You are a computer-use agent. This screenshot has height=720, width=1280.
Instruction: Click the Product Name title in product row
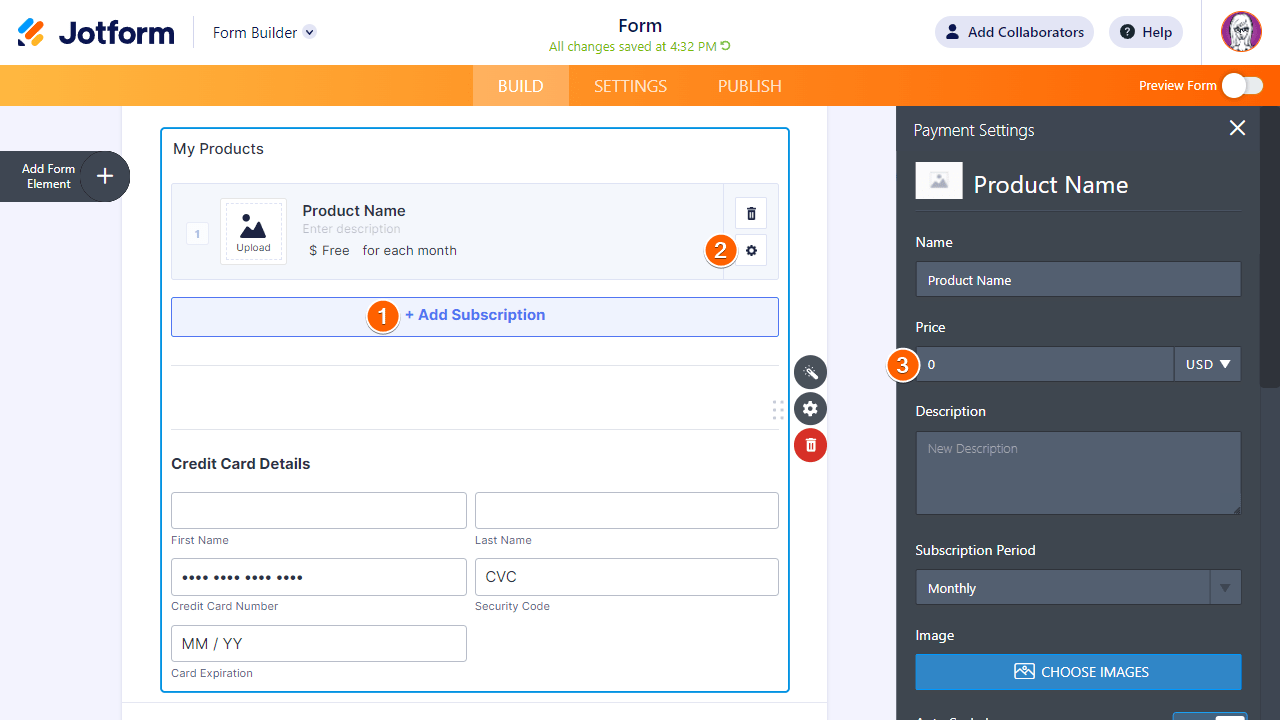click(354, 211)
